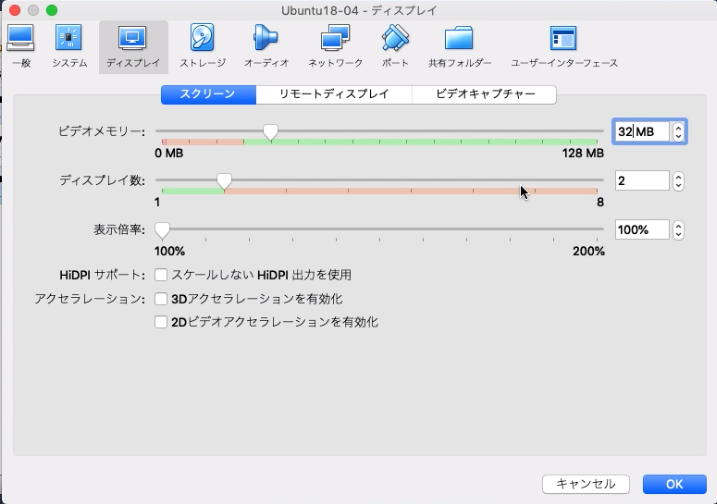The width and height of the screenshot is (717, 504).
Task: Open the ネットワーク settings icon
Action: click(x=335, y=46)
